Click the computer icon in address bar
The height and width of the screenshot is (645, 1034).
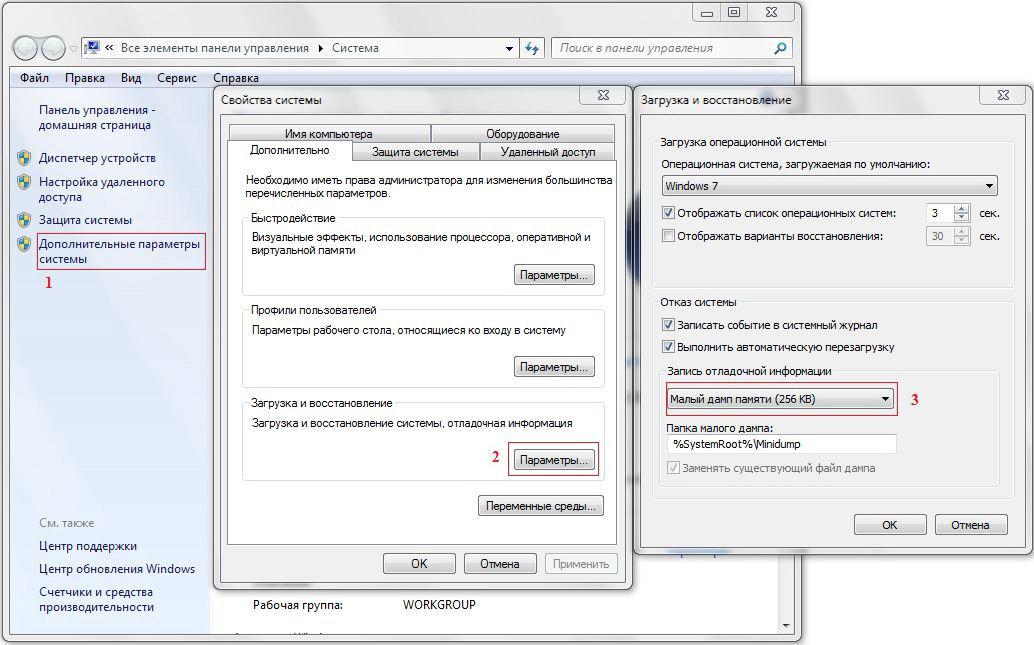pos(93,48)
